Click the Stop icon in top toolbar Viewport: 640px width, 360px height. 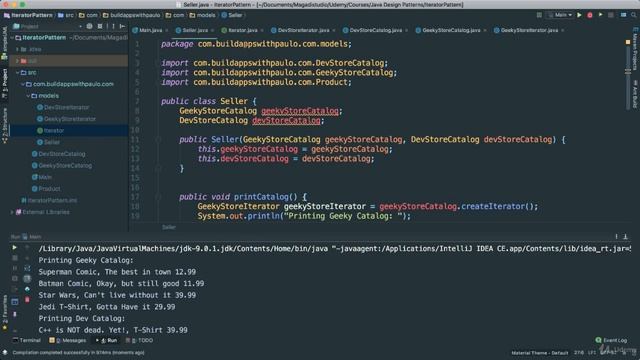(611, 15)
